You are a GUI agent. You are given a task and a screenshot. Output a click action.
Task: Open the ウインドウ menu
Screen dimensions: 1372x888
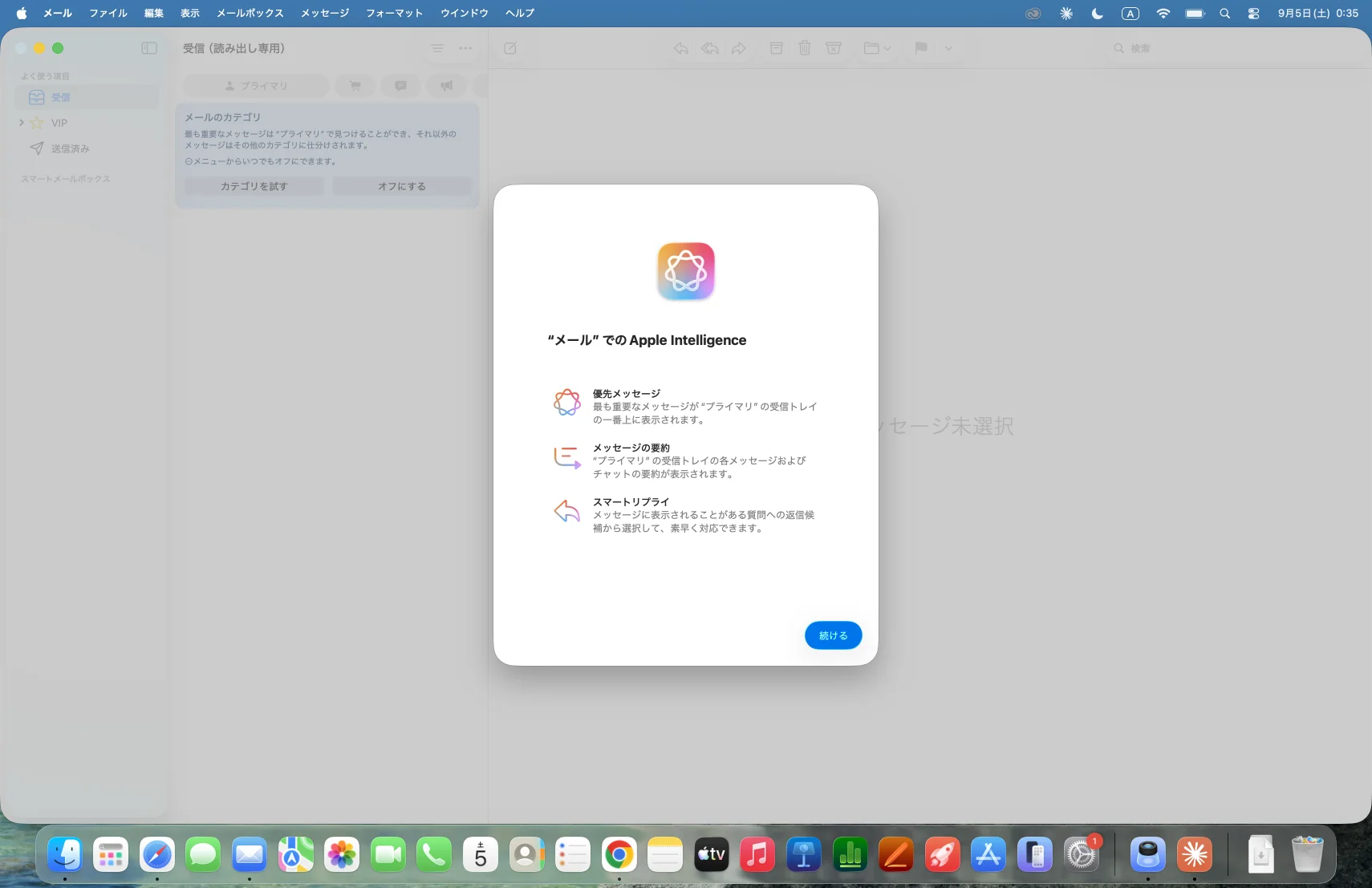[465, 13]
